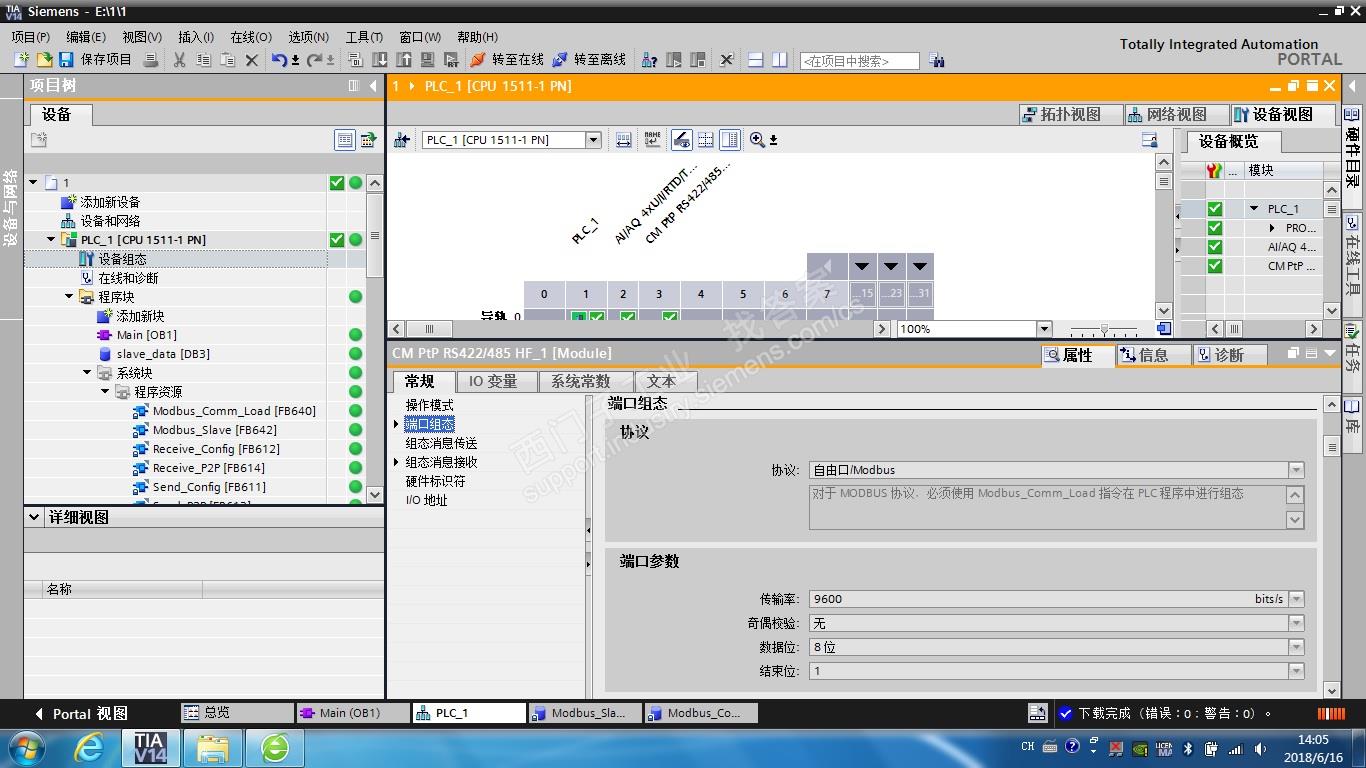
Task: Open the TIA V14 taskbar icon
Action: pyautogui.click(x=150, y=748)
